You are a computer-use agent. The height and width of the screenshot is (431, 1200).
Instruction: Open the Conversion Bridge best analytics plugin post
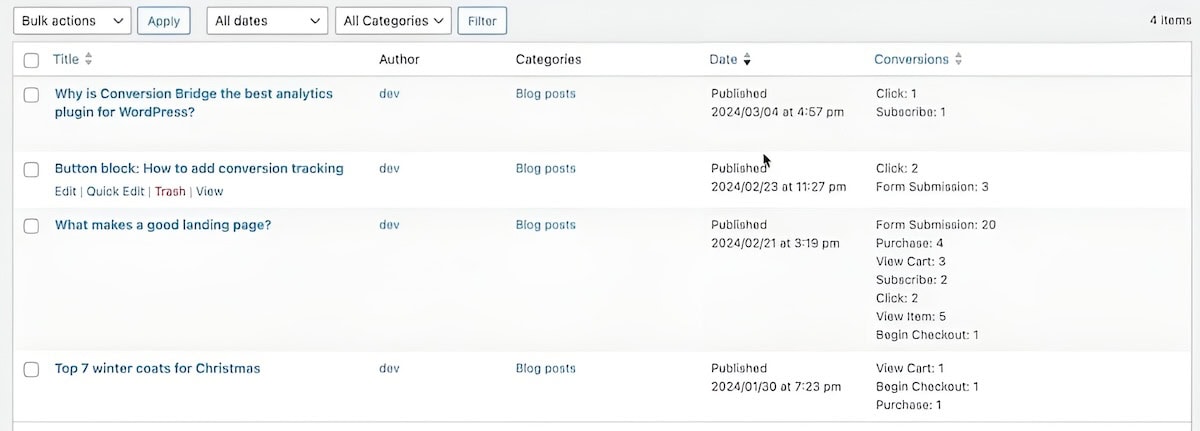click(194, 102)
